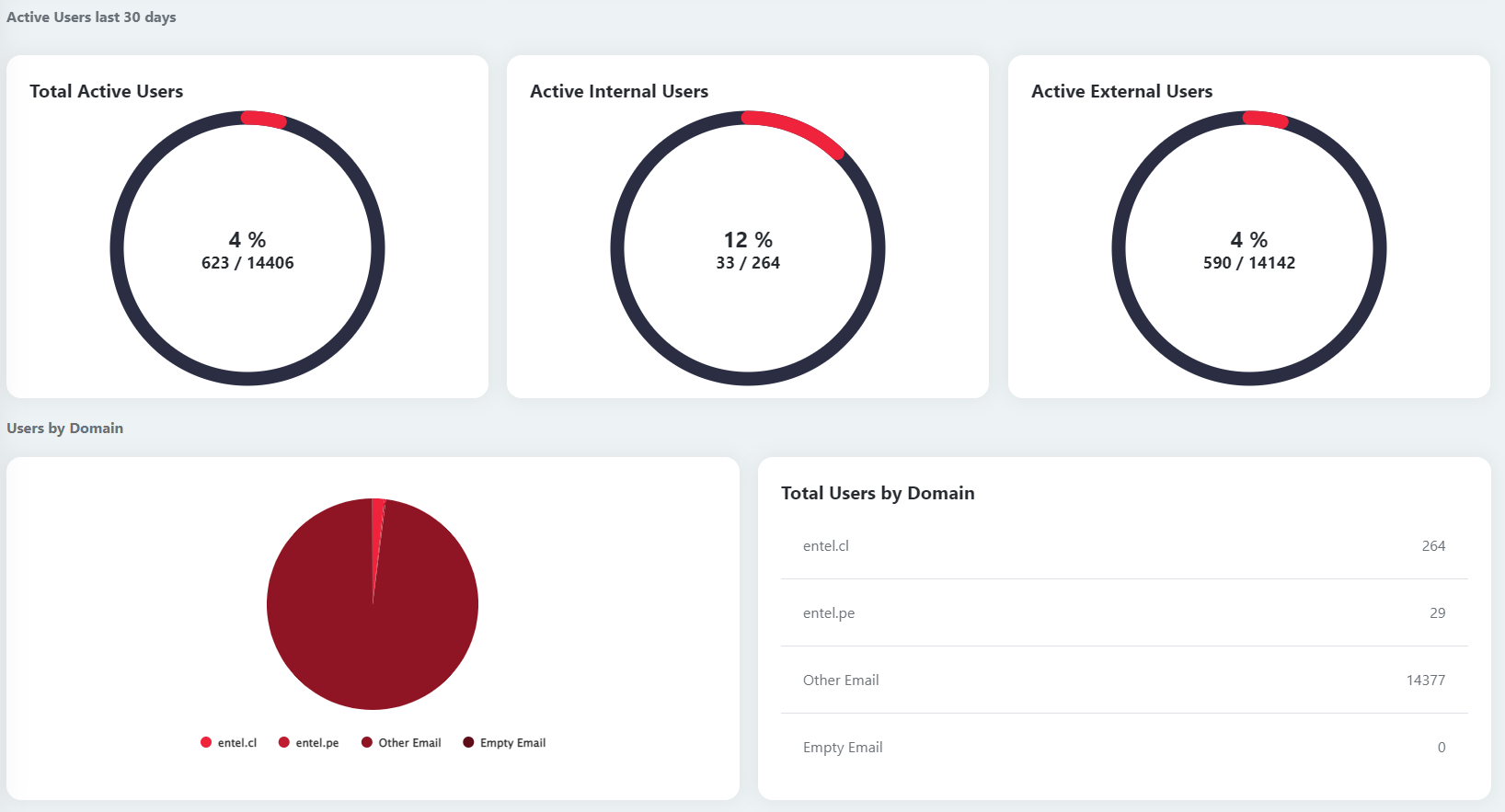
Task: Toggle the entel.cl legend series
Action: (x=228, y=743)
